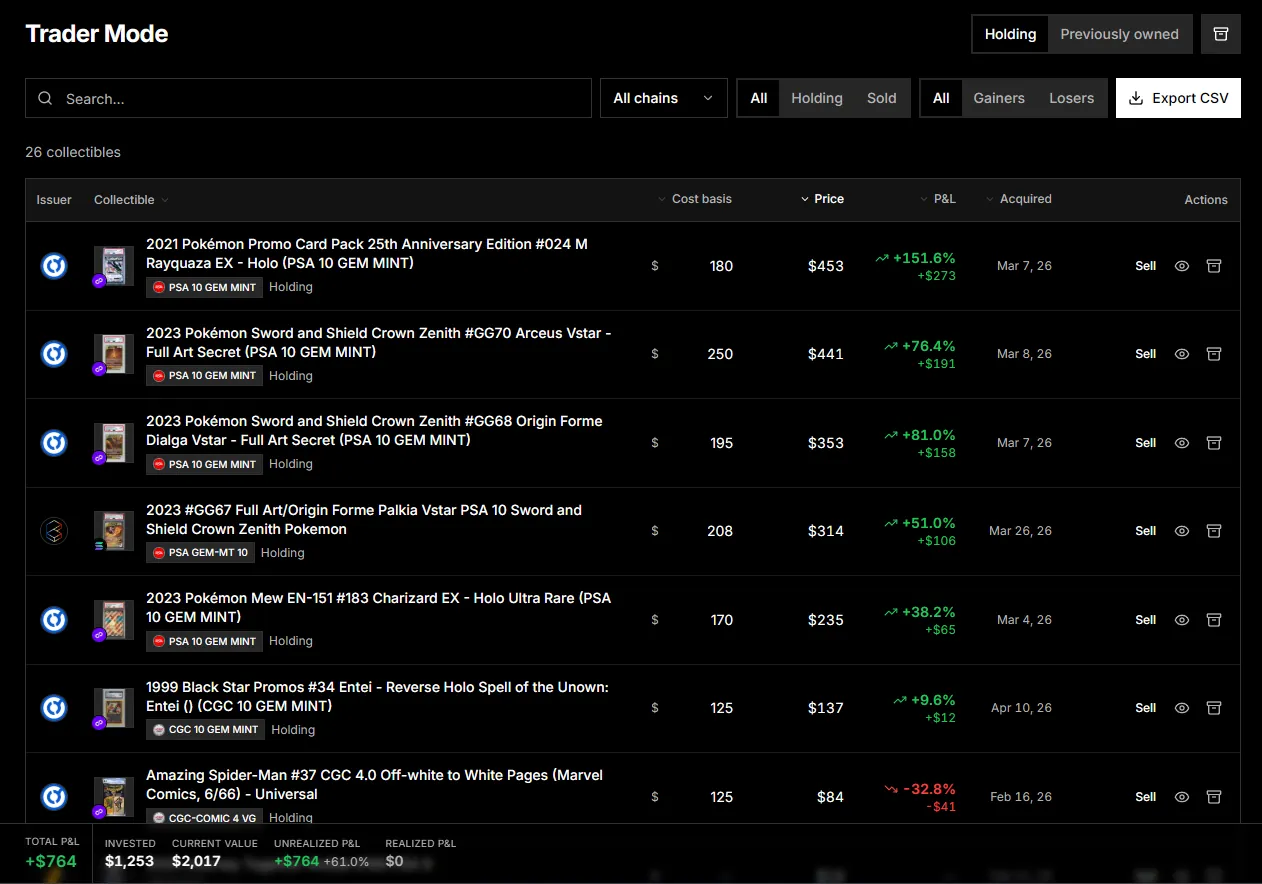Screen dimensions: 1262x884
Task: Click the issuer logo for Charizard EX row
Action: 54,620
